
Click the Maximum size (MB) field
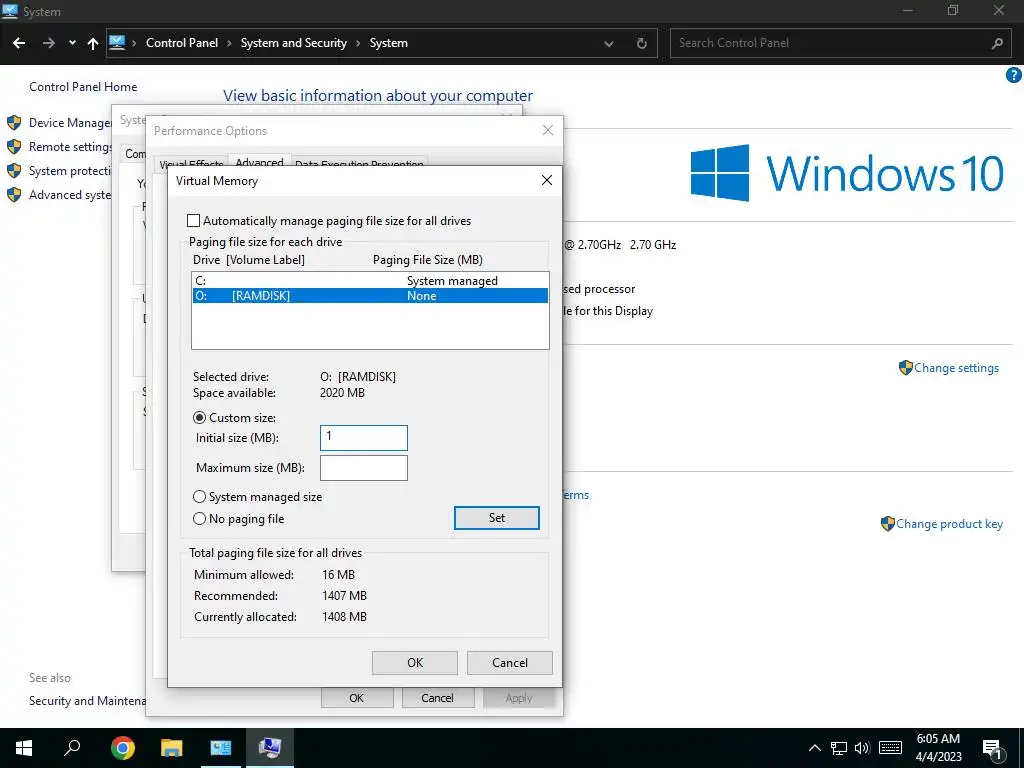364,468
